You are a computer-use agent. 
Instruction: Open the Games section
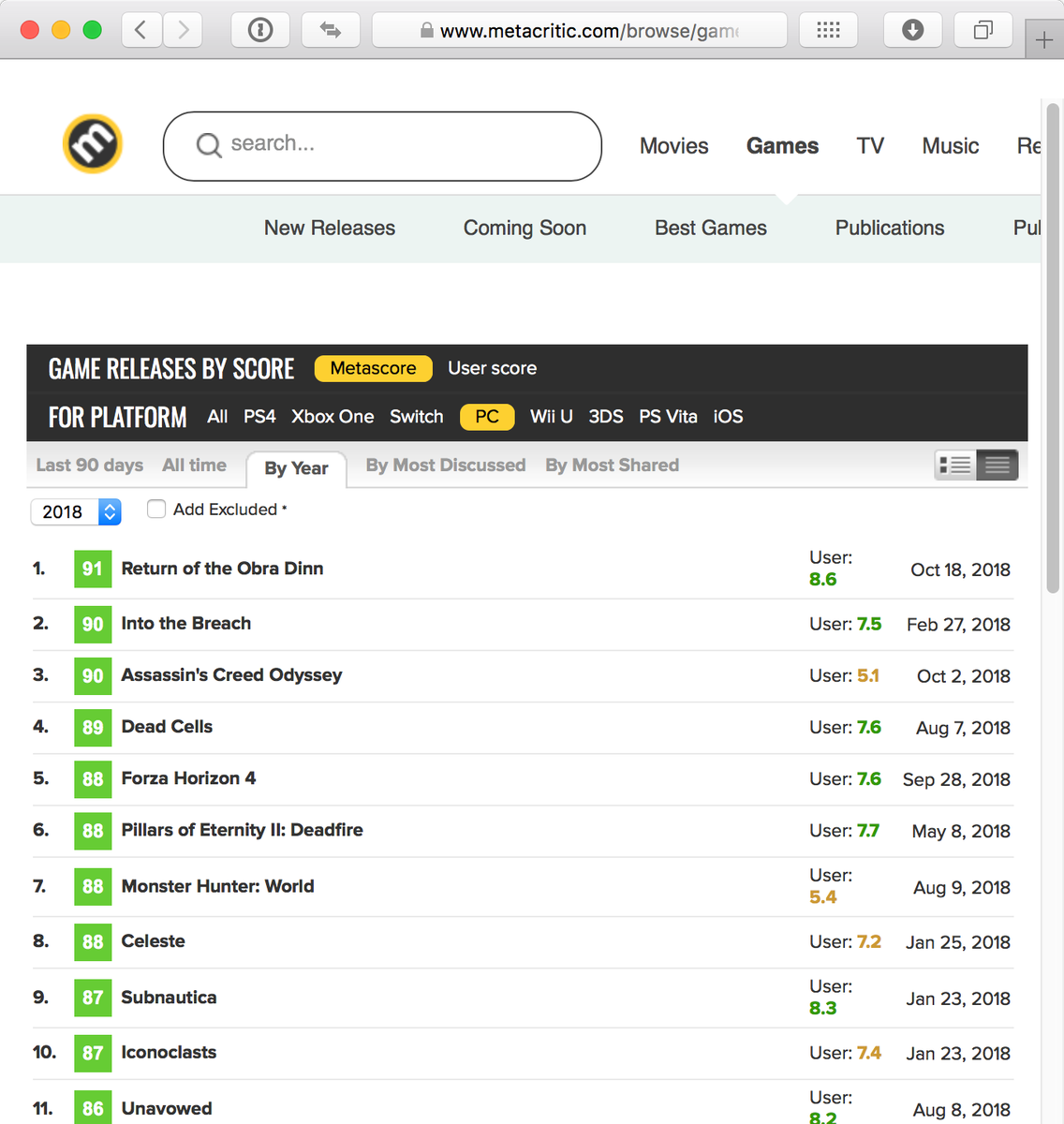pyautogui.click(x=782, y=146)
